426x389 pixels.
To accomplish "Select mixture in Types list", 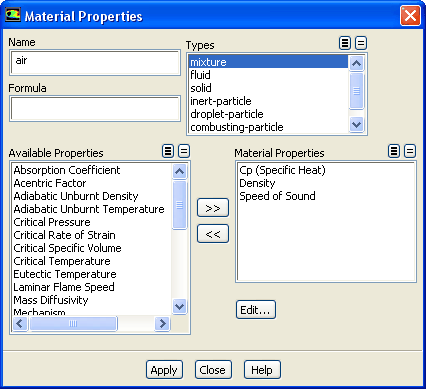I will click(x=268, y=62).
